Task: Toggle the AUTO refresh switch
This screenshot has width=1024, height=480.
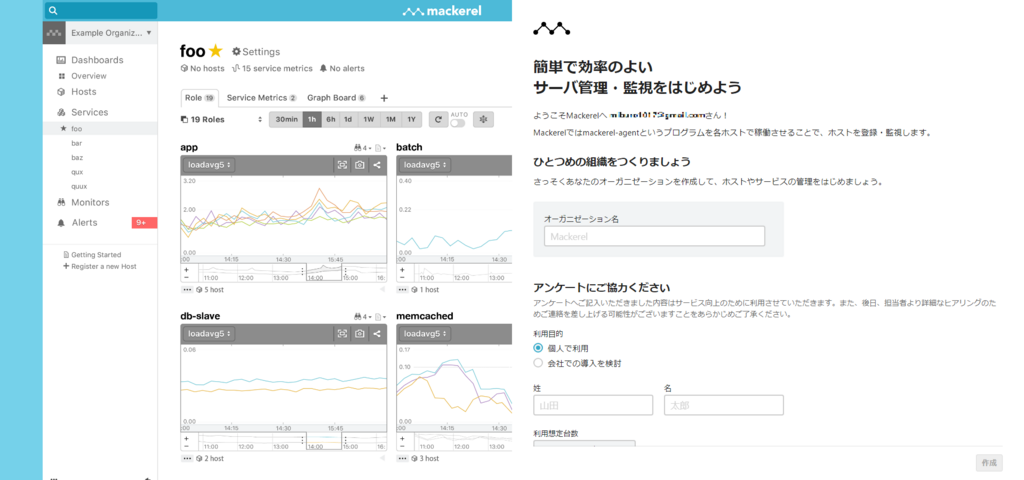Action: tap(458, 123)
